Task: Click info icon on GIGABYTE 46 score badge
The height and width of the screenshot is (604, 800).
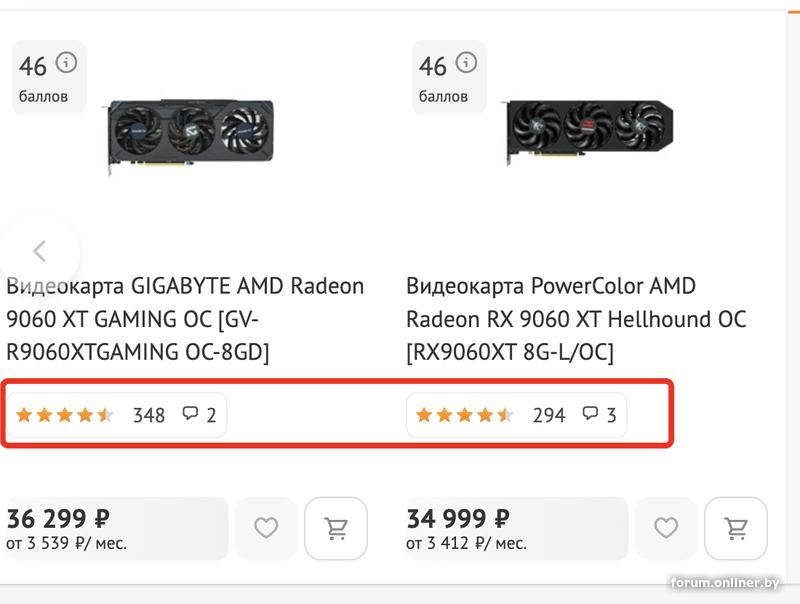Action: (x=66, y=63)
